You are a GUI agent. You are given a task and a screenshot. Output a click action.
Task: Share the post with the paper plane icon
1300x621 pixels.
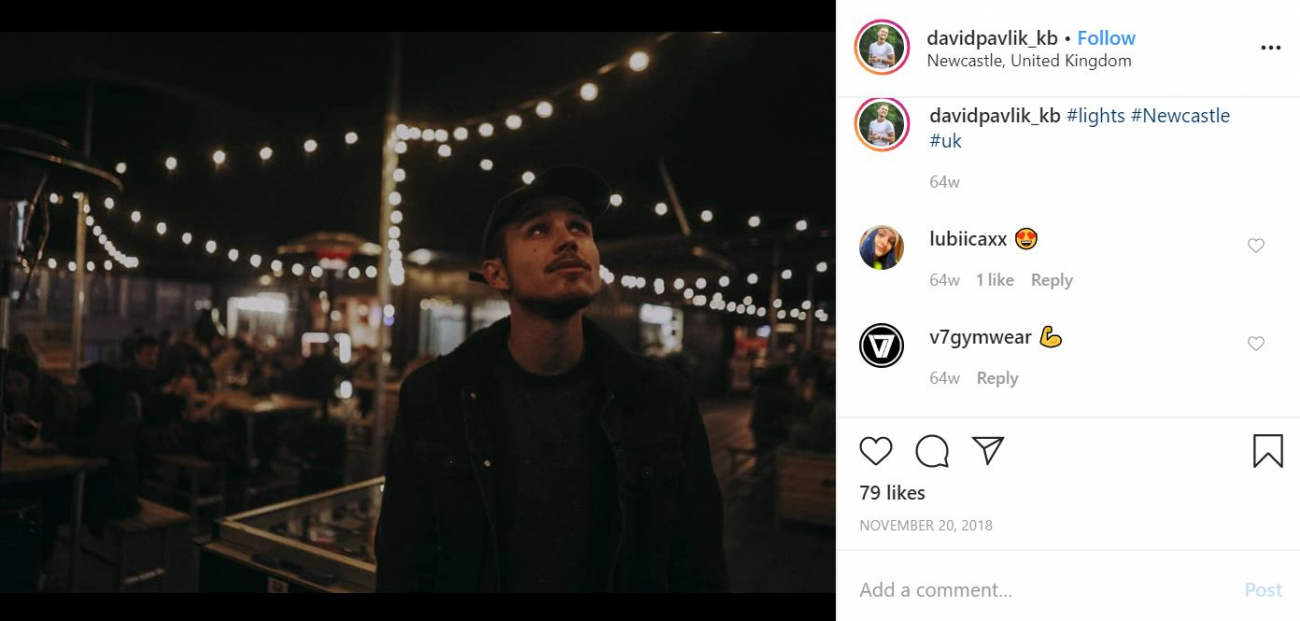988,450
